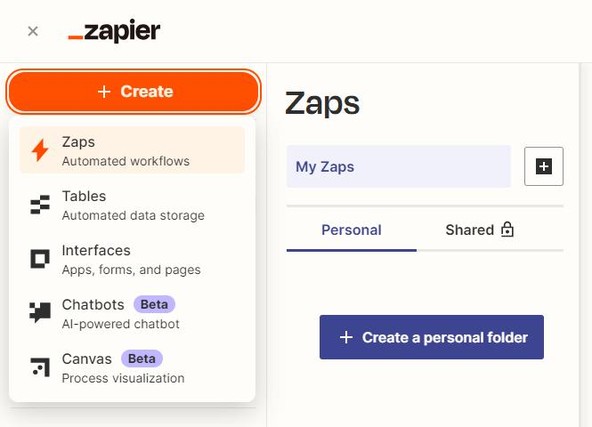Select Chatbots AI-powered chatbot entry
This screenshot has height=427, width=592.
click(x=132, y=313)
